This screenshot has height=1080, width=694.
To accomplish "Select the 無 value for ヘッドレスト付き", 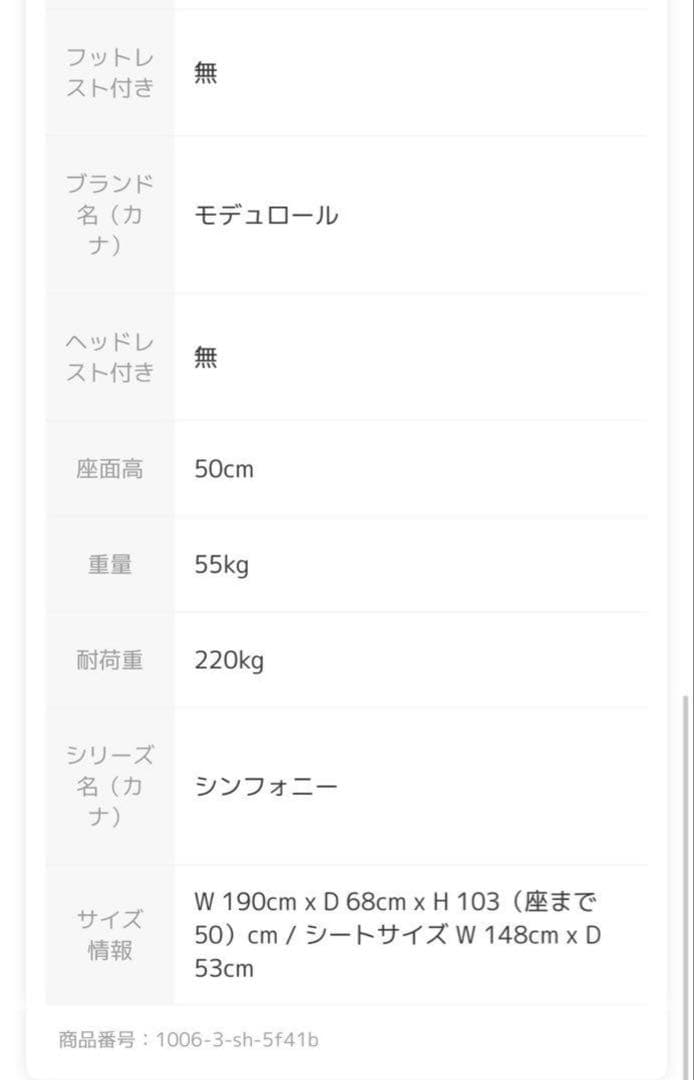I will click(205, 357).
